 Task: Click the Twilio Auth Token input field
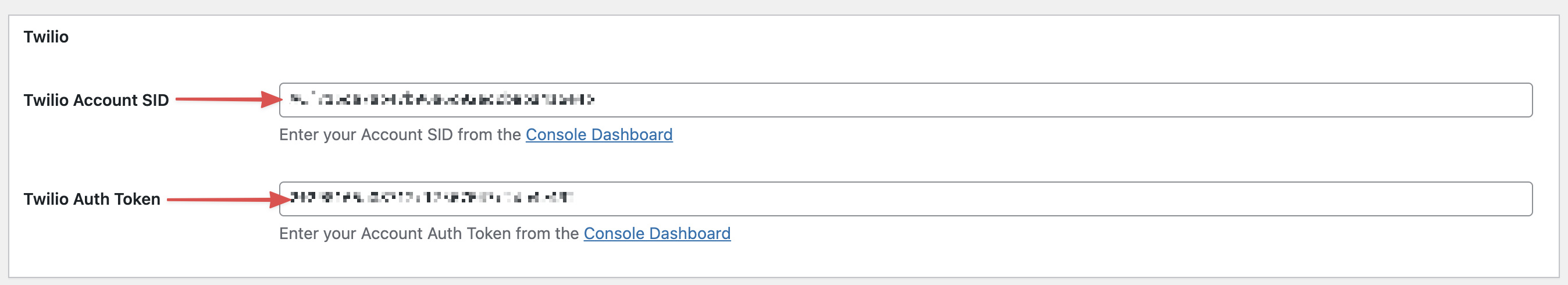(904, 198)
